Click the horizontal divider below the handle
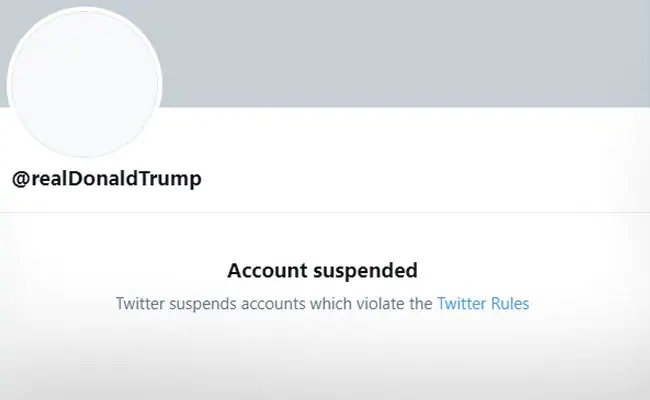This screenshot has height=400, width=650. pos(325,212)
